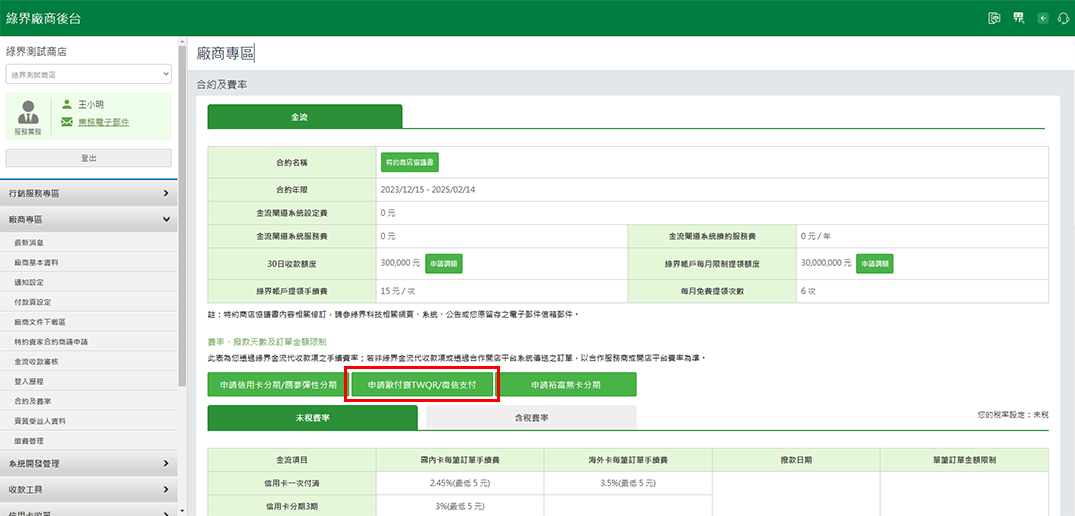Click the 綠界廠商後台 header title

point(43,19)
